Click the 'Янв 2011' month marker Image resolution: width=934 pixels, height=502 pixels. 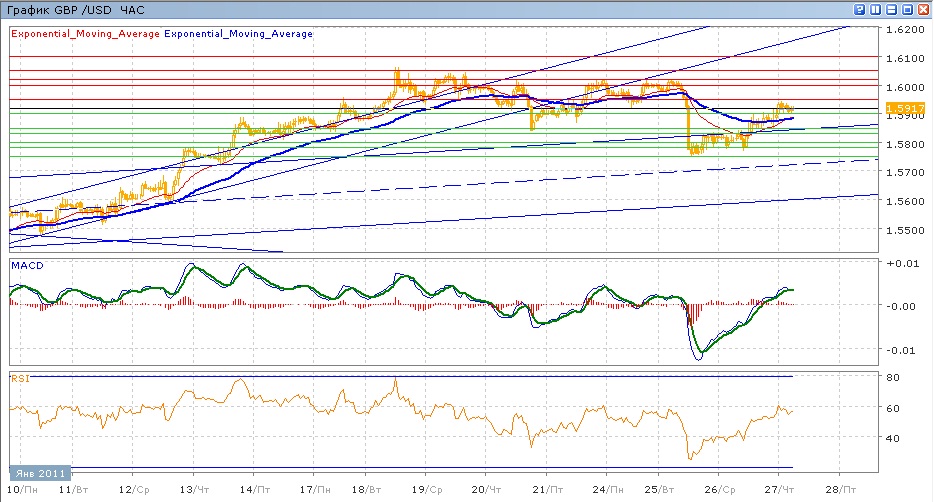point(40,473)
